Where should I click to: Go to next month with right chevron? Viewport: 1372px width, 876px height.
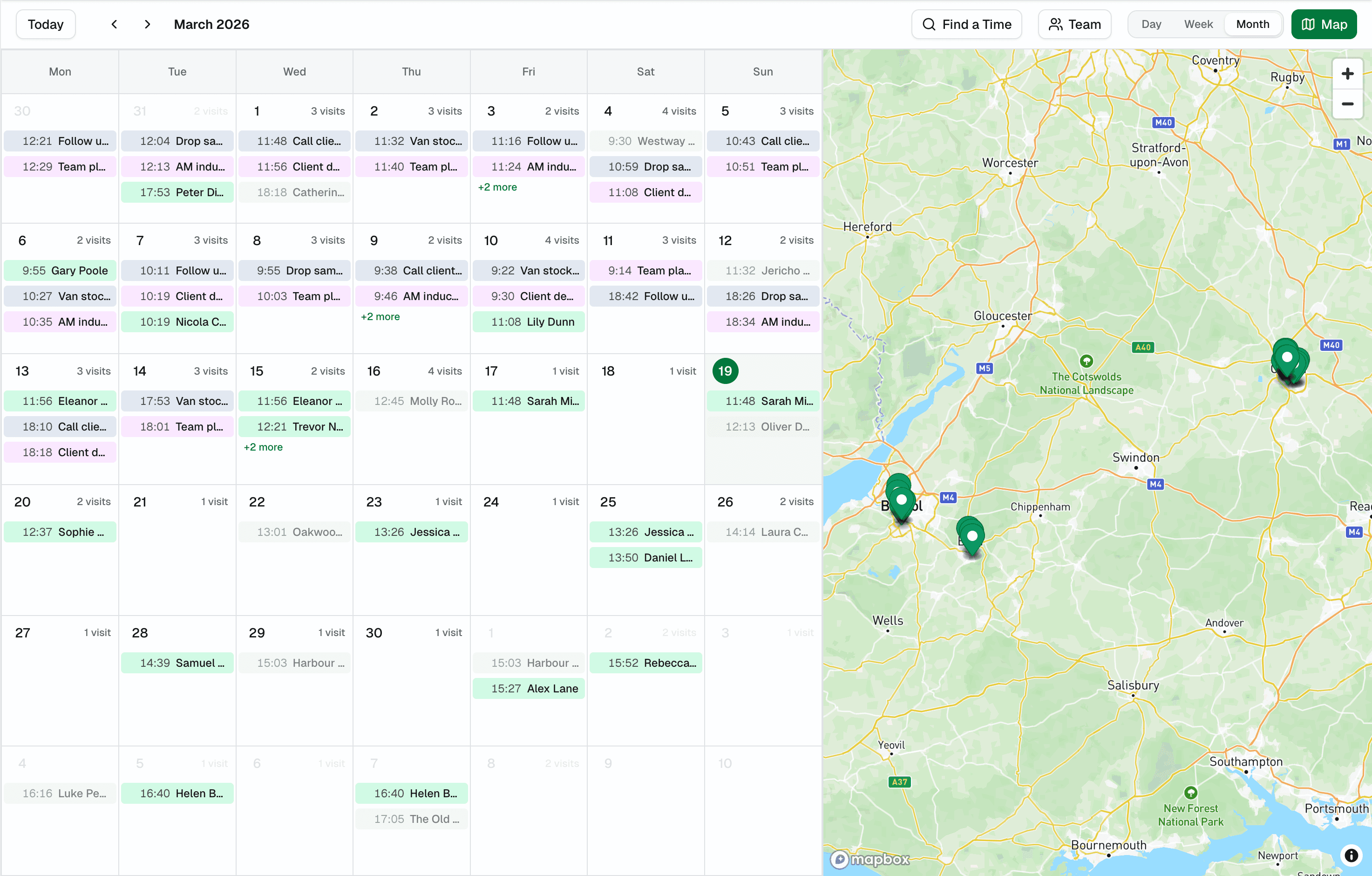[148, 25]
